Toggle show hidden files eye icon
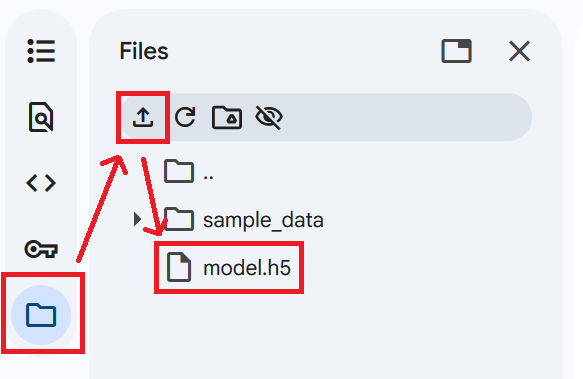 (x=269, y=117)
